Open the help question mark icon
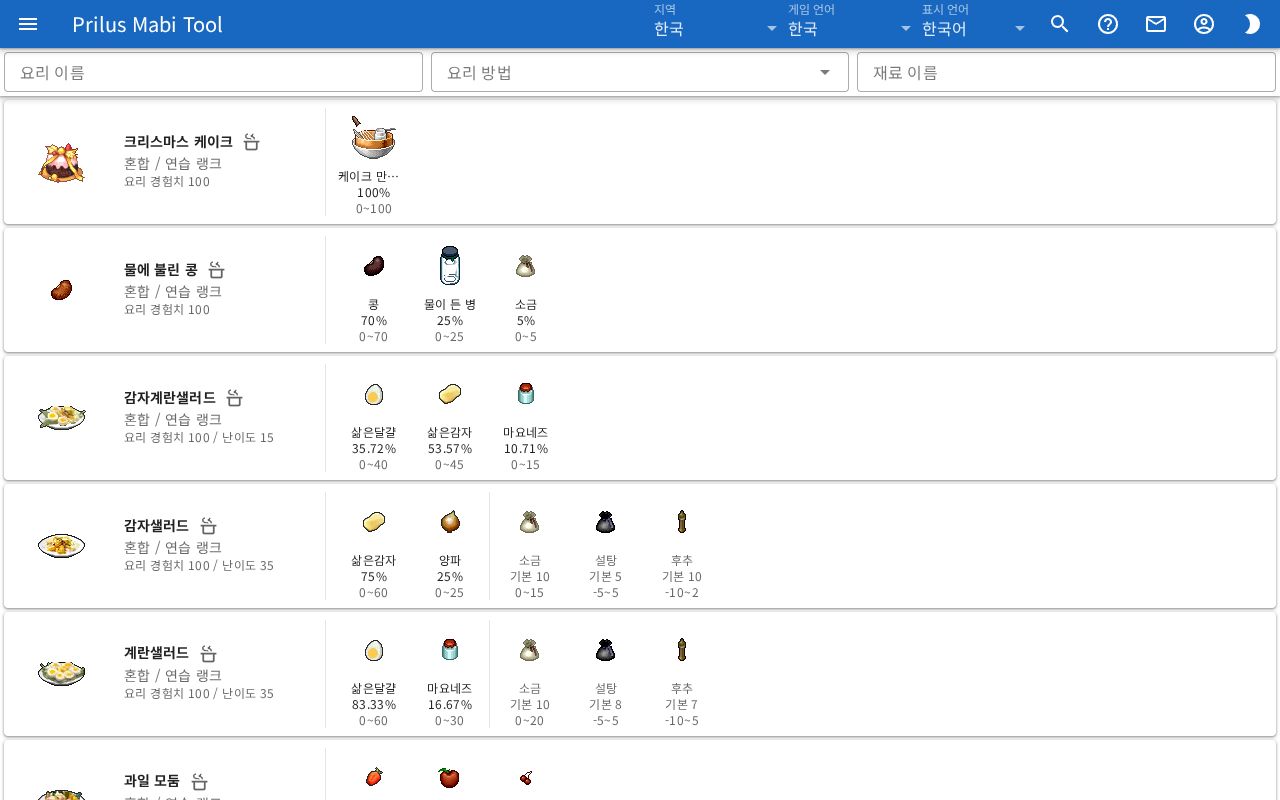Viewport: 1280px width, 800px height. [1108, 24]
